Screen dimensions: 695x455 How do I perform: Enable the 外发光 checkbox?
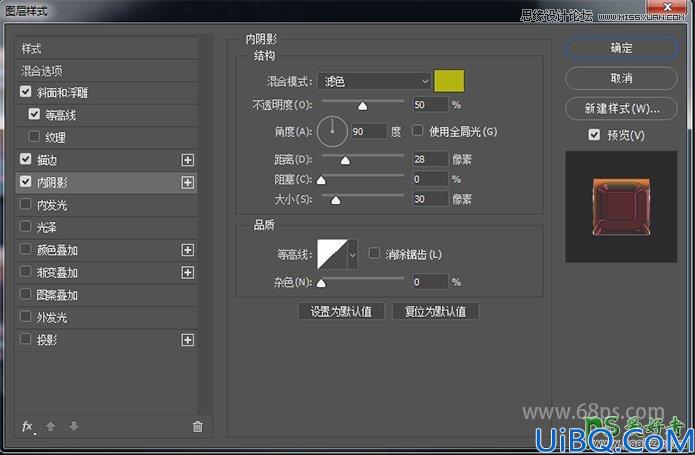(x=26, y=317)
